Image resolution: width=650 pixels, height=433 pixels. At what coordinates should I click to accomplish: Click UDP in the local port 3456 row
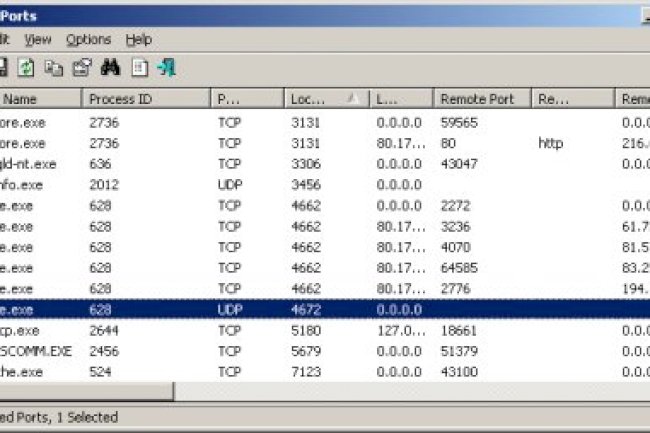(x=230, y=185)
